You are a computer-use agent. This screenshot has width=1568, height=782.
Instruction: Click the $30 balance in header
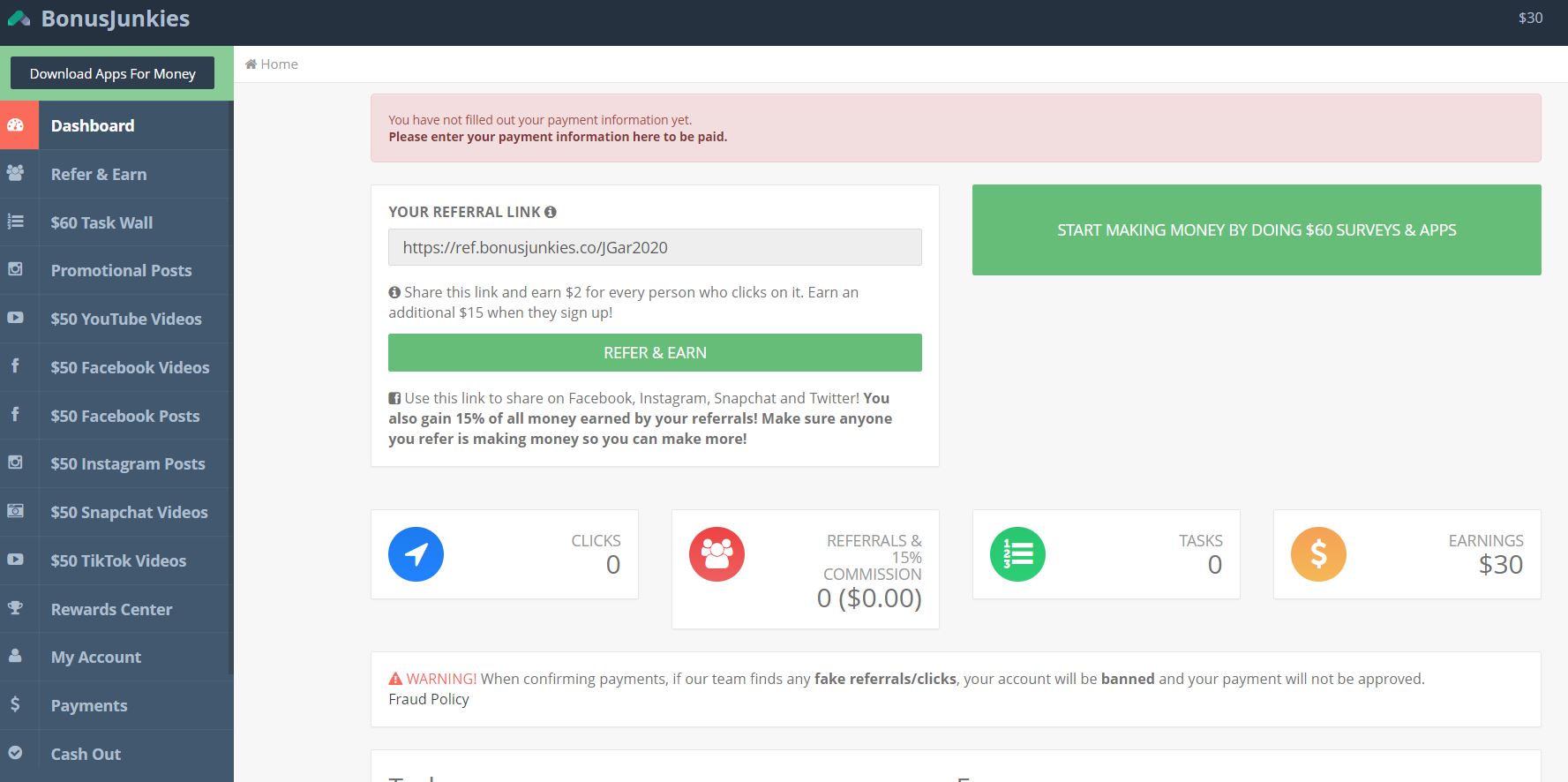click(x=1530, y=18)
